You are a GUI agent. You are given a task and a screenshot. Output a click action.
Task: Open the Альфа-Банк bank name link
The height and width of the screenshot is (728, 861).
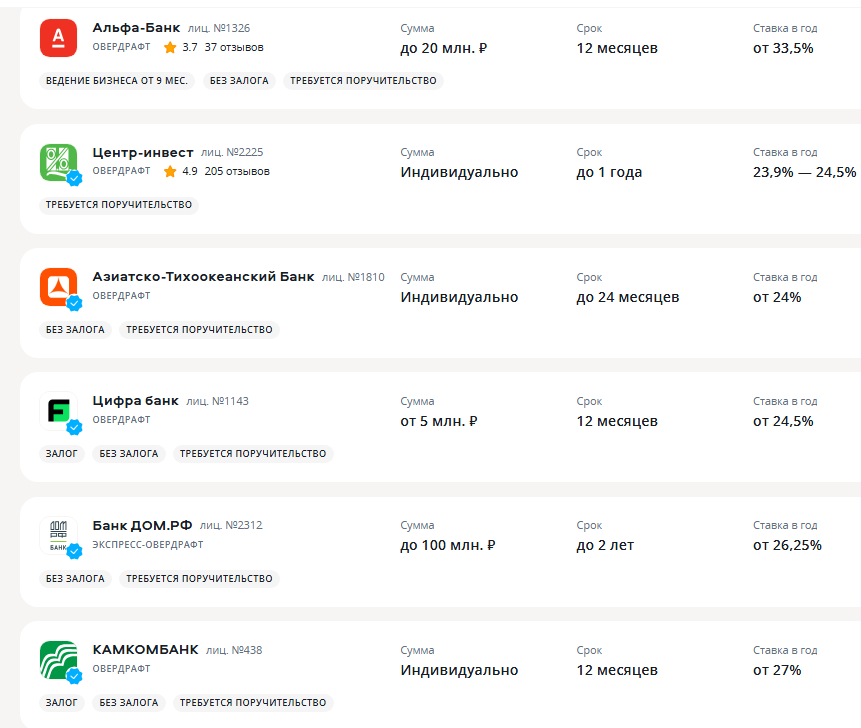[136, 28]
